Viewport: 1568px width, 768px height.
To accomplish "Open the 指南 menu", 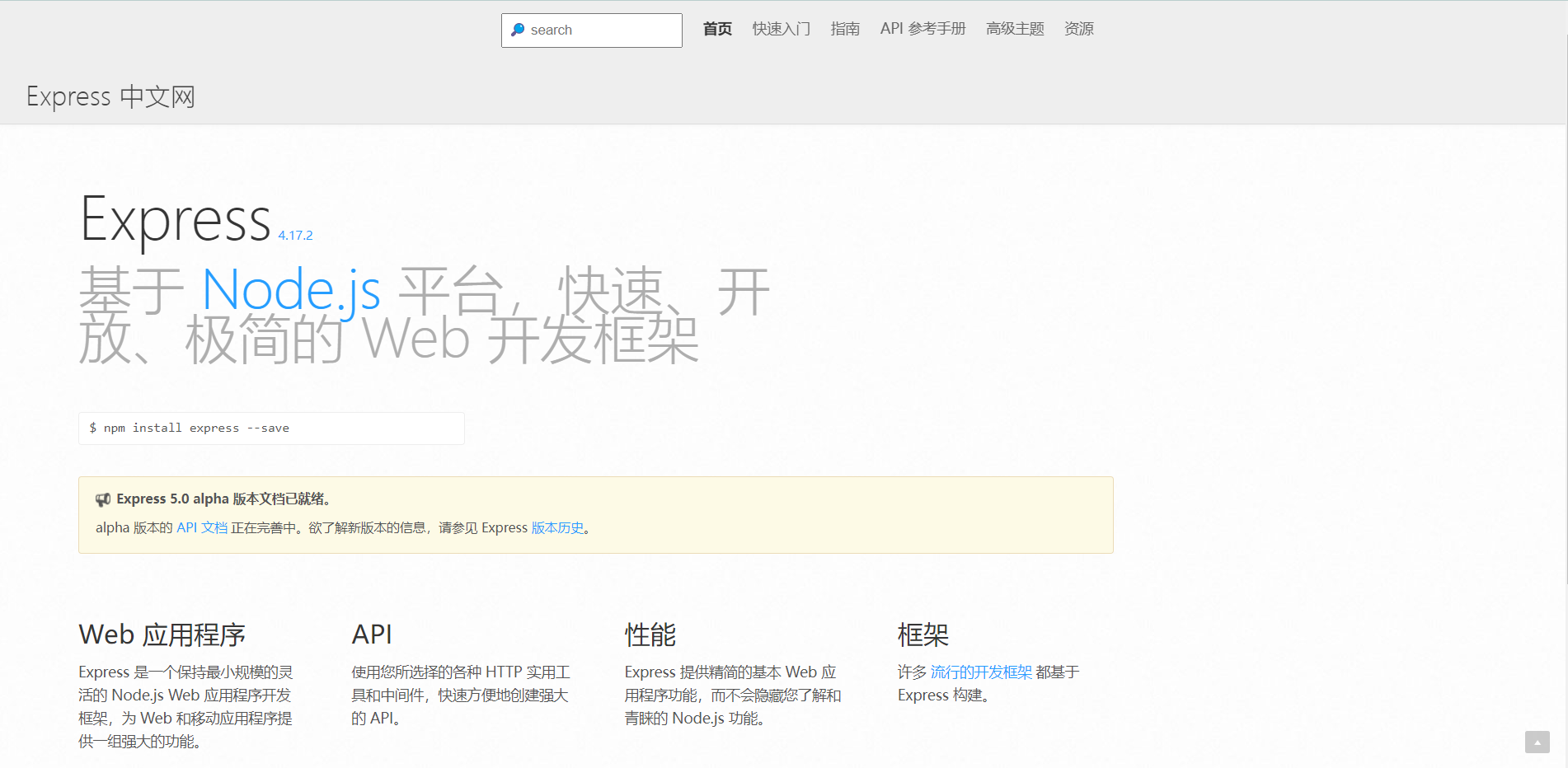I will pos(845,29).
